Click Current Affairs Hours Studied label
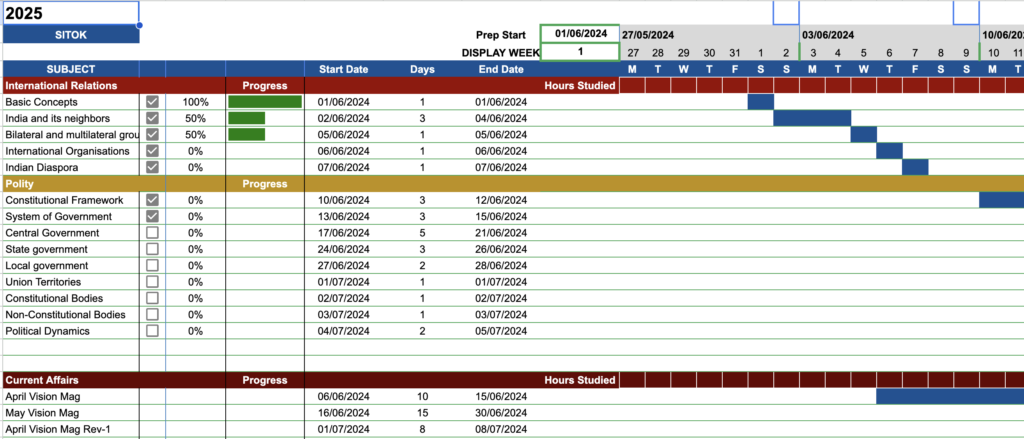1024x439 pixels. coord(580,380)
